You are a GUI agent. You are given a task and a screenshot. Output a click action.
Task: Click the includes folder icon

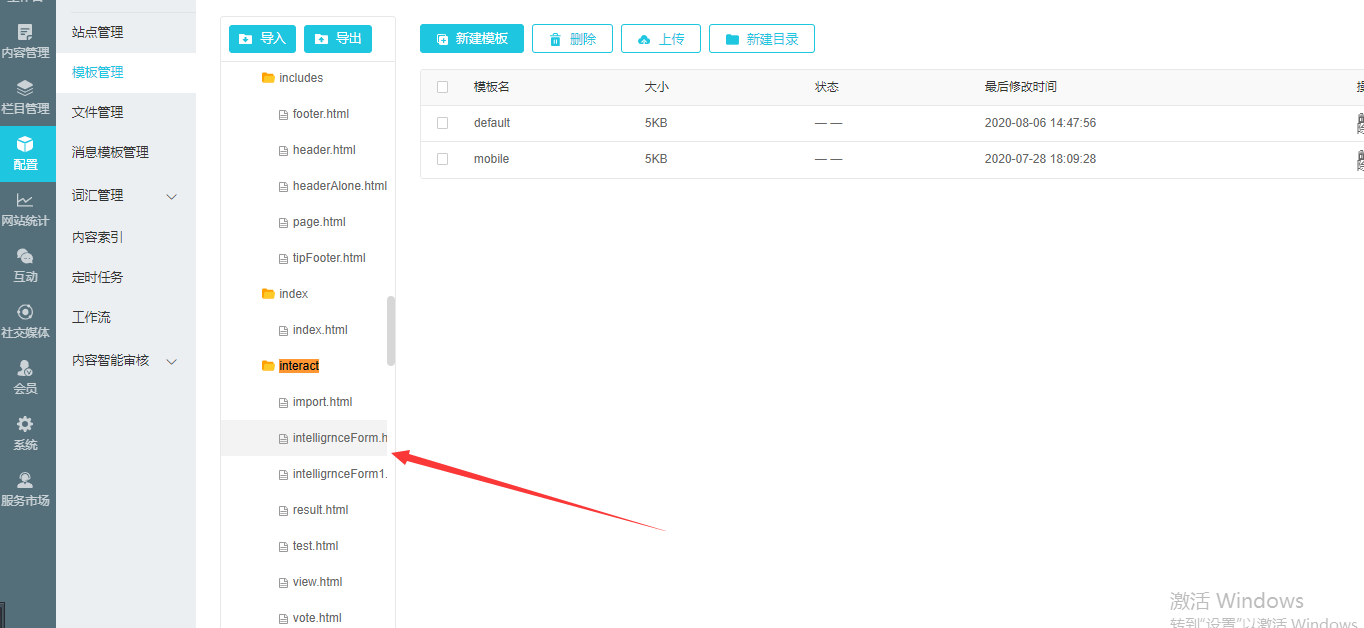pyautogui.click(x=268, y=78)
